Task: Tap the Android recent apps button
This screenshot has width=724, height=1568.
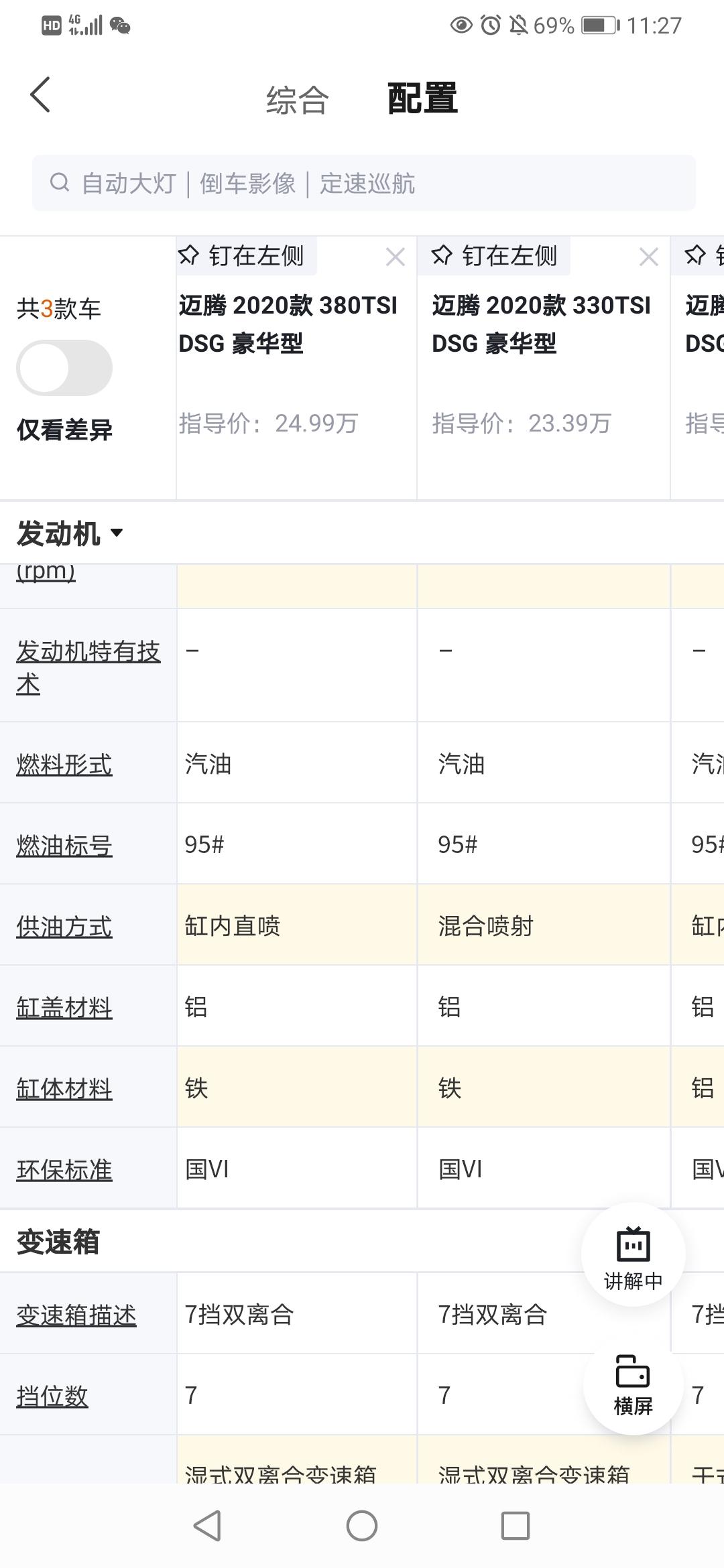Action: [x=516, y=1526]
